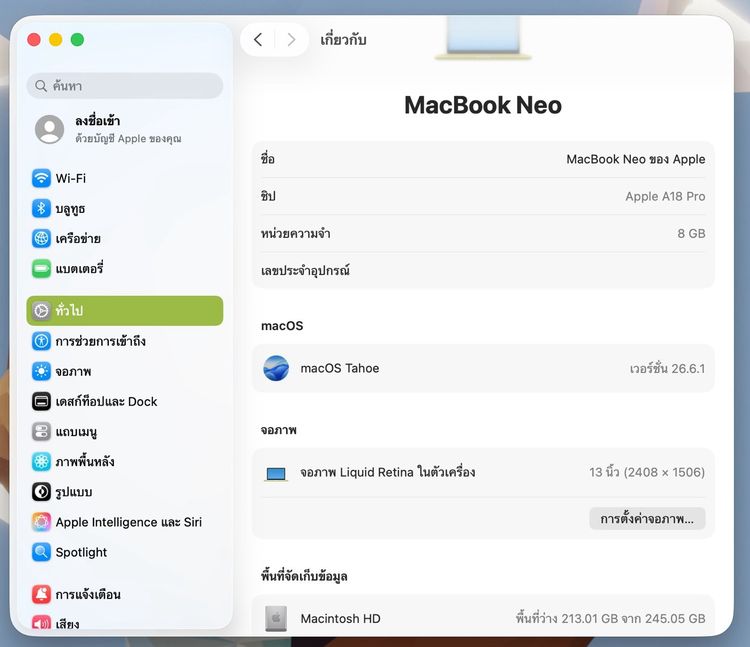750x647 pixels.
Task: Click the Menu Bar icon (แถบเมนู)
Action: click(41, 432)
